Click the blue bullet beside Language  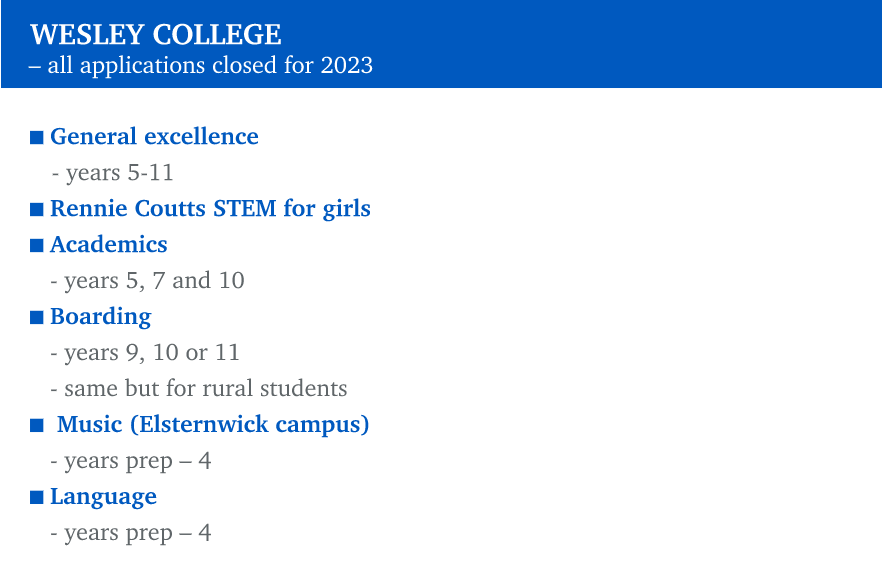[x=37, y=498]
